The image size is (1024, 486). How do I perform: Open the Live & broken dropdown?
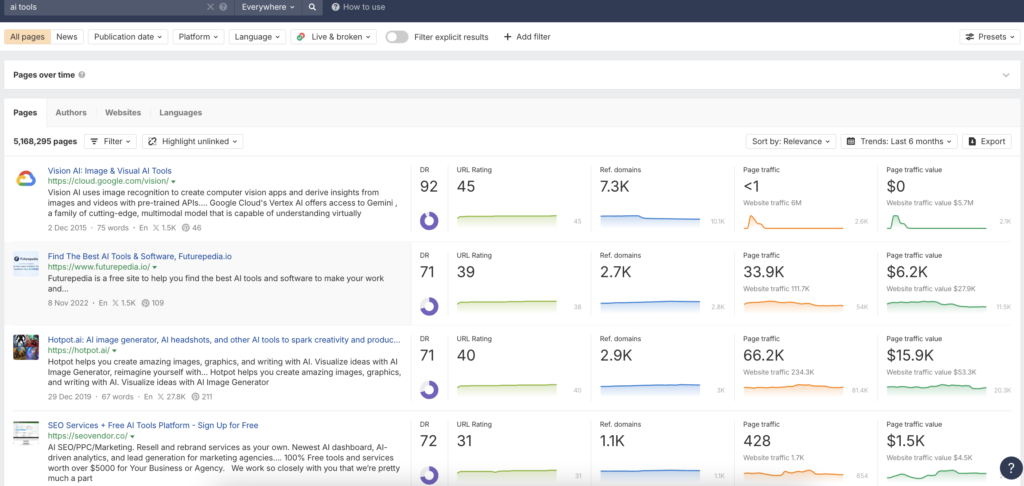pyautogui.click(x=334, y=37)
